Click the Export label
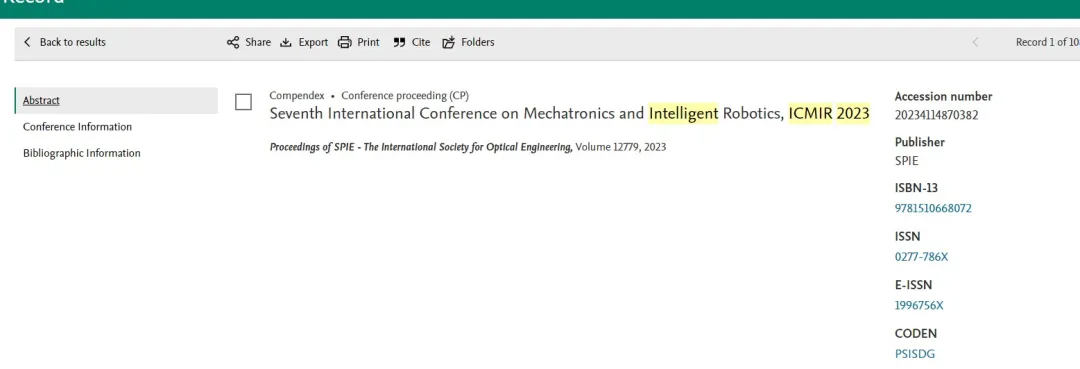Screen dimensions: 1080x369 (x=313, y=42)
